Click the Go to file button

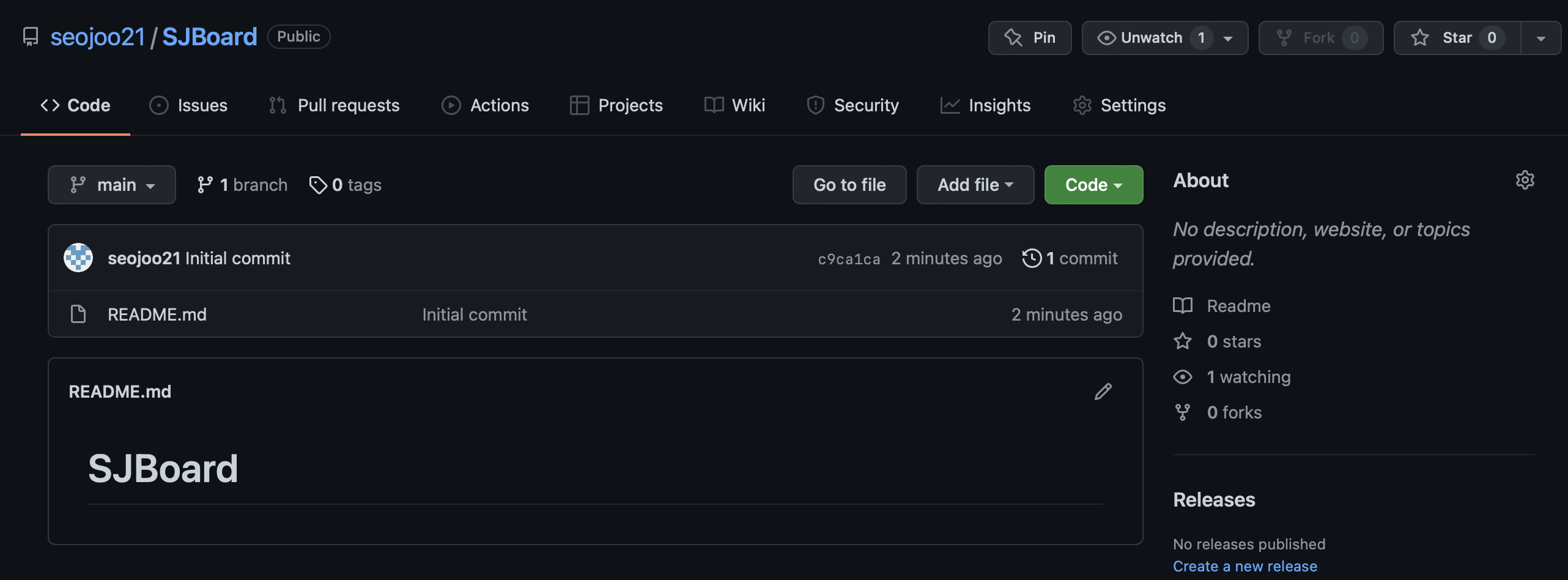tap(849, 185)
